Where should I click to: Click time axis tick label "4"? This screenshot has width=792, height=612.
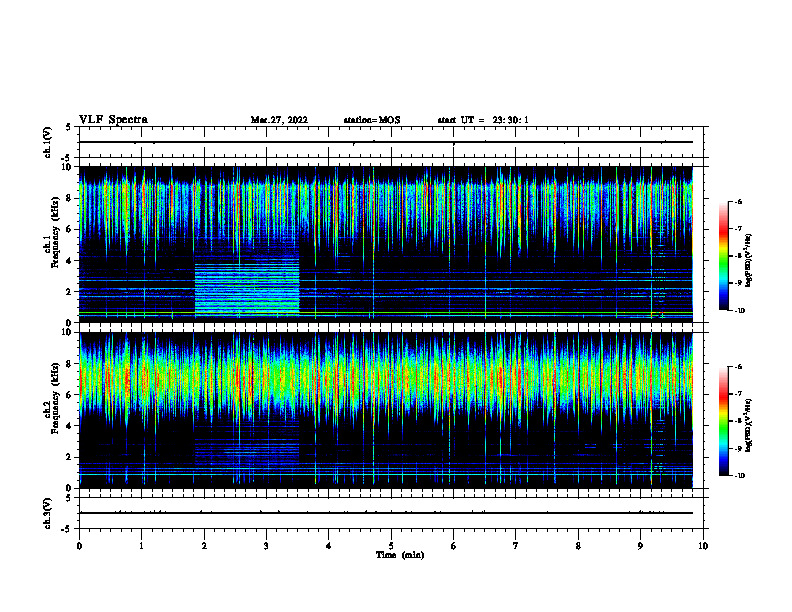click(x=328, y=546)
